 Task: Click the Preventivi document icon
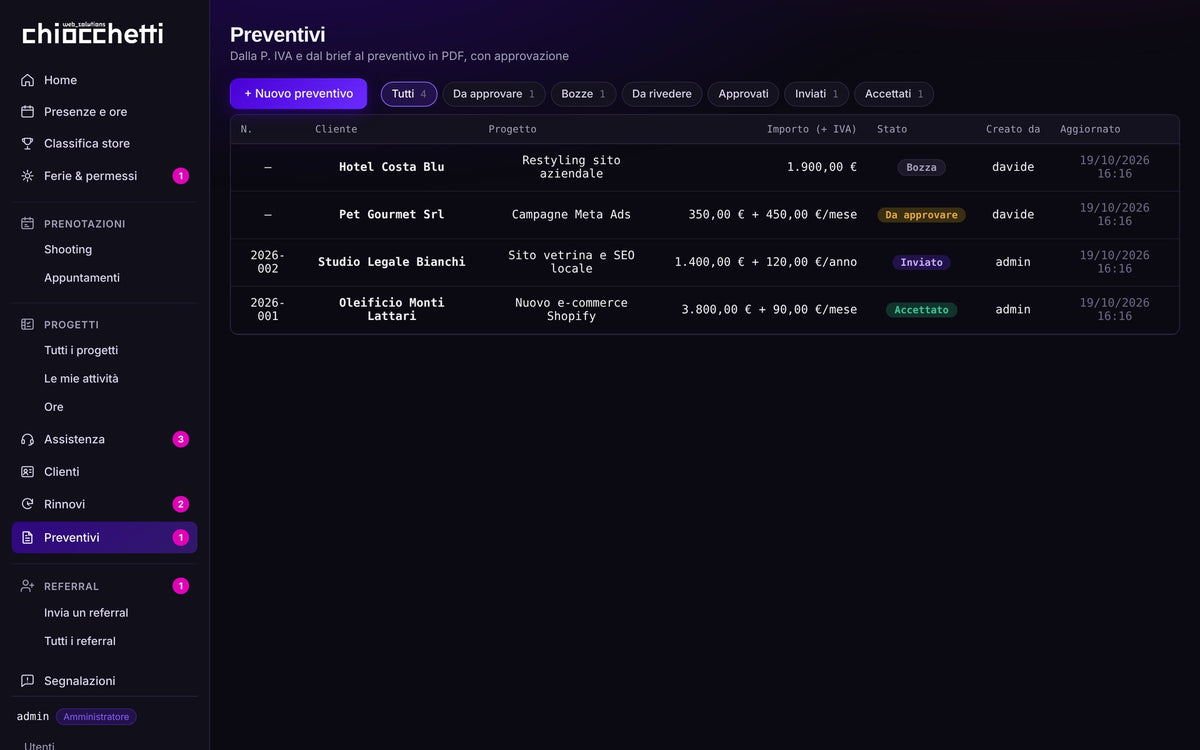click(27, 538)
